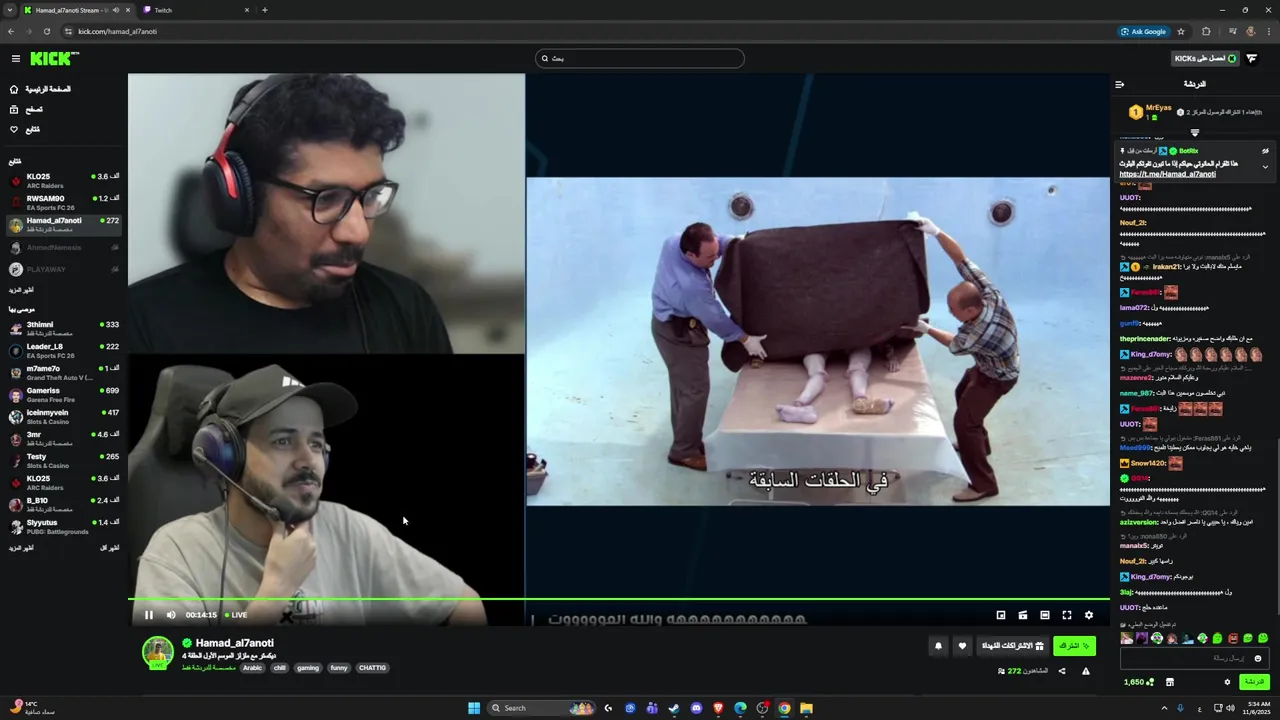Send message with green chat button

(x=1254, y=682)
